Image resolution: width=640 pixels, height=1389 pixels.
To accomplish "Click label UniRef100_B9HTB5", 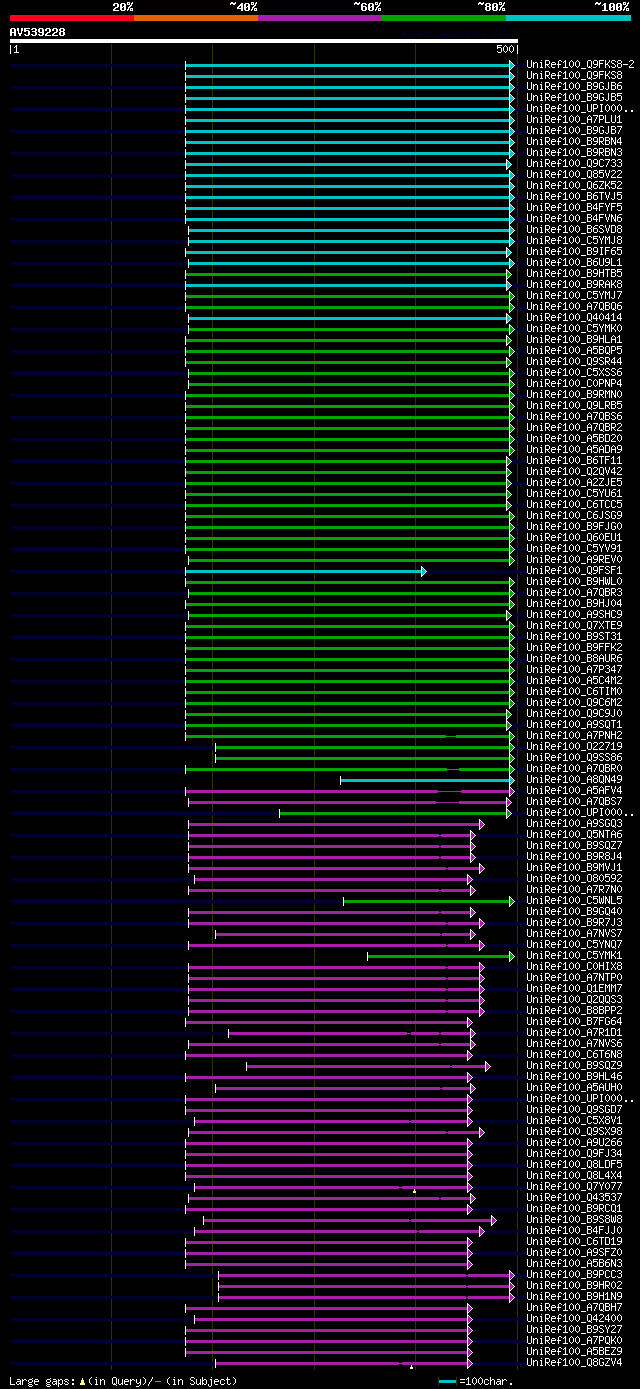I will (x=574, y=274).
